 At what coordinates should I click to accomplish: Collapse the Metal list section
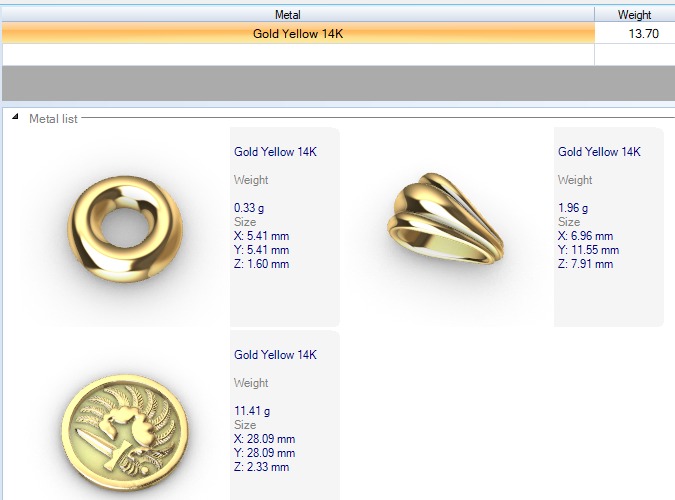coord(15,117)
